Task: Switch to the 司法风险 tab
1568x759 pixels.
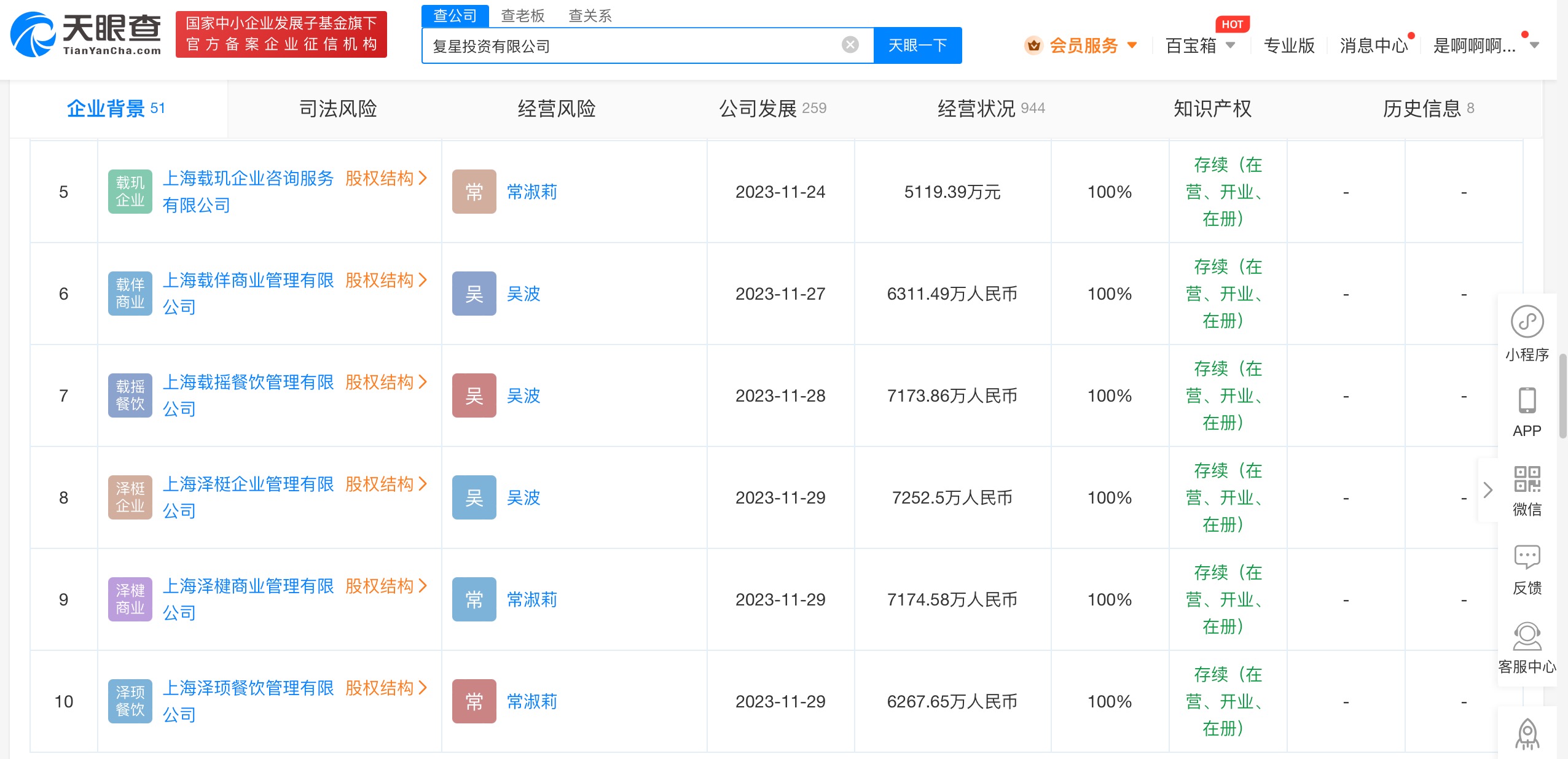Action: pyautogui.click(x=338, y=109)
